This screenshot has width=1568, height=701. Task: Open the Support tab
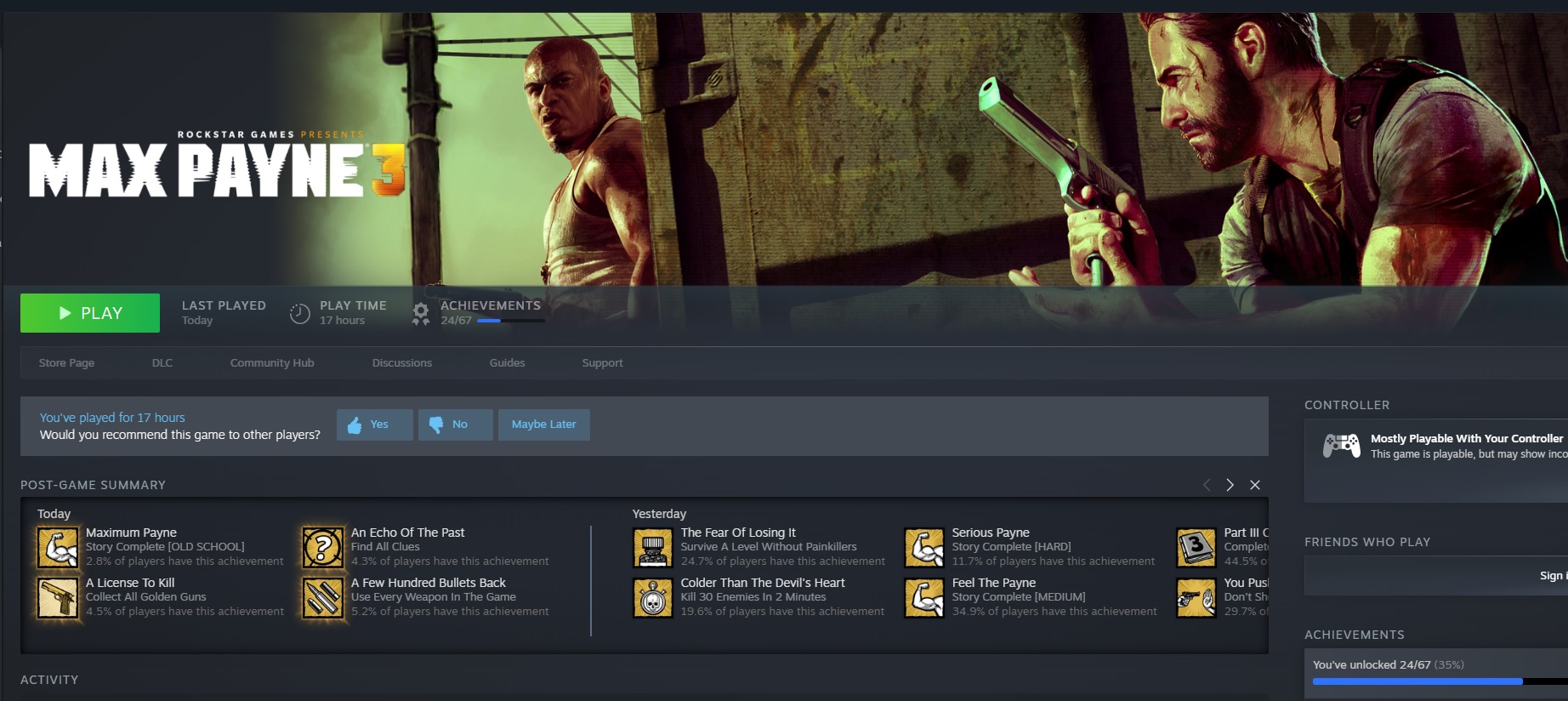point(603,363)
